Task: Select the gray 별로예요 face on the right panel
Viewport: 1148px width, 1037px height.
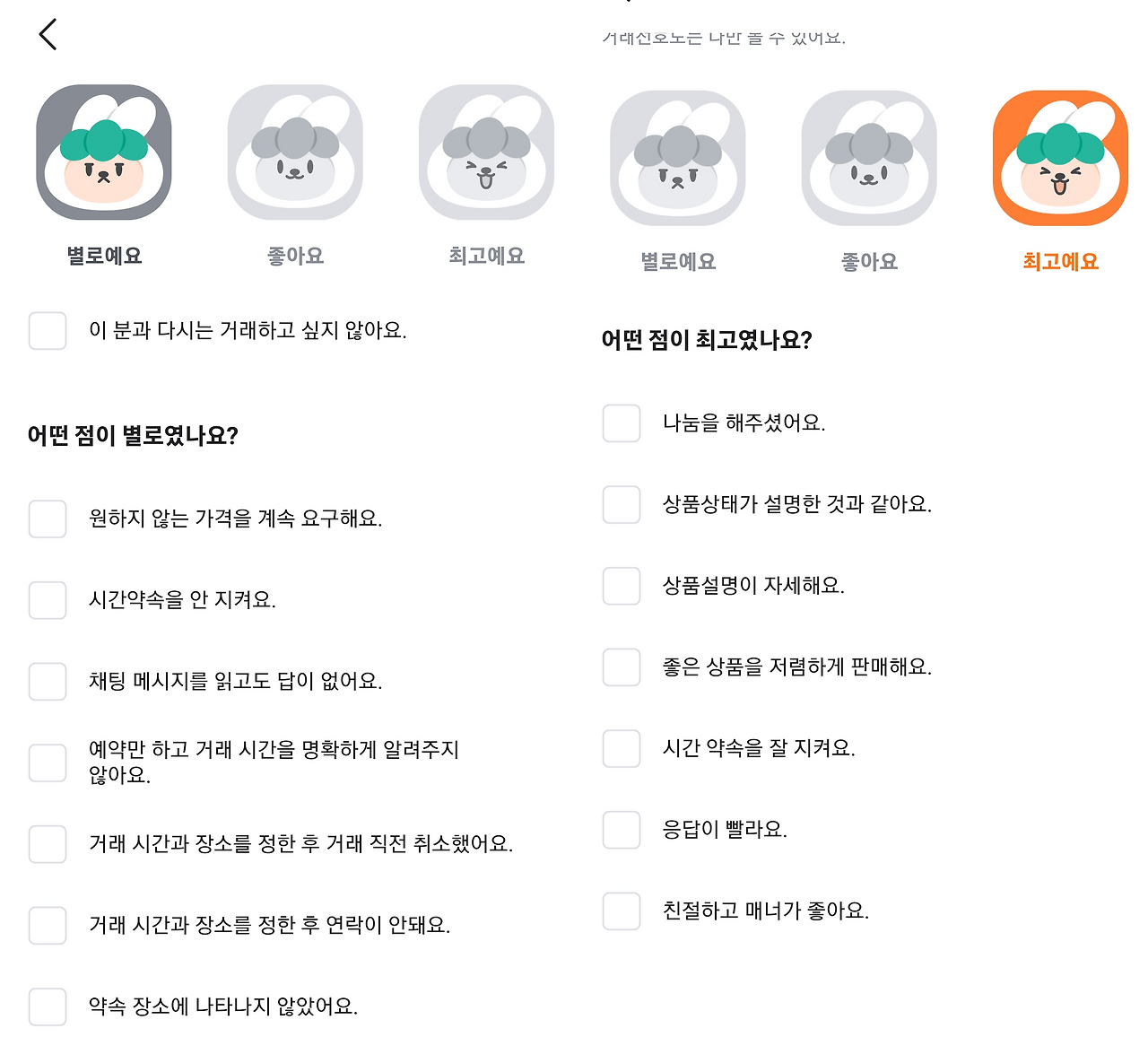Action: [x=678, y=158]
